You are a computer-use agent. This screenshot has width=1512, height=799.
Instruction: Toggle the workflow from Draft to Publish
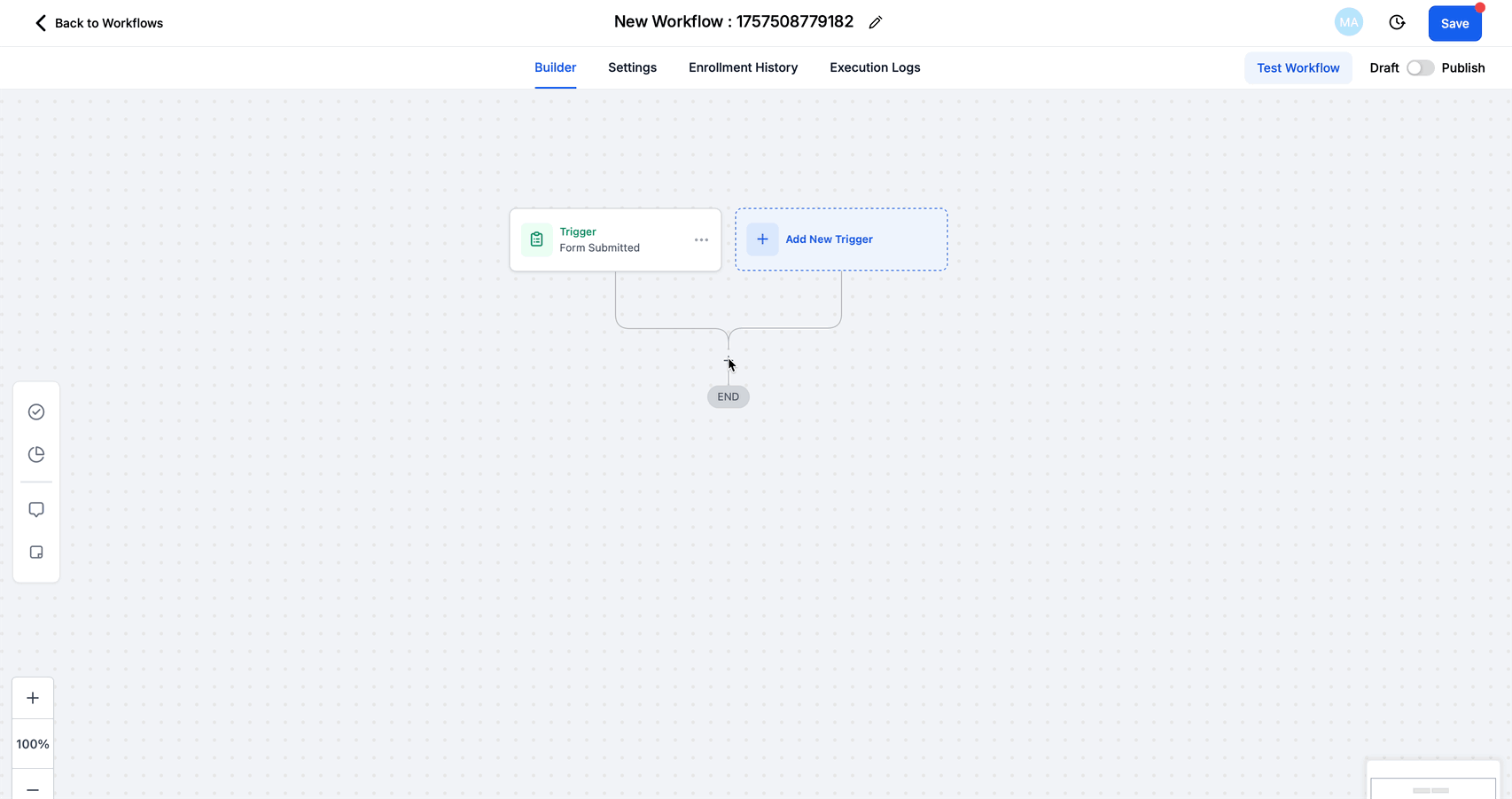point(1420,67)
